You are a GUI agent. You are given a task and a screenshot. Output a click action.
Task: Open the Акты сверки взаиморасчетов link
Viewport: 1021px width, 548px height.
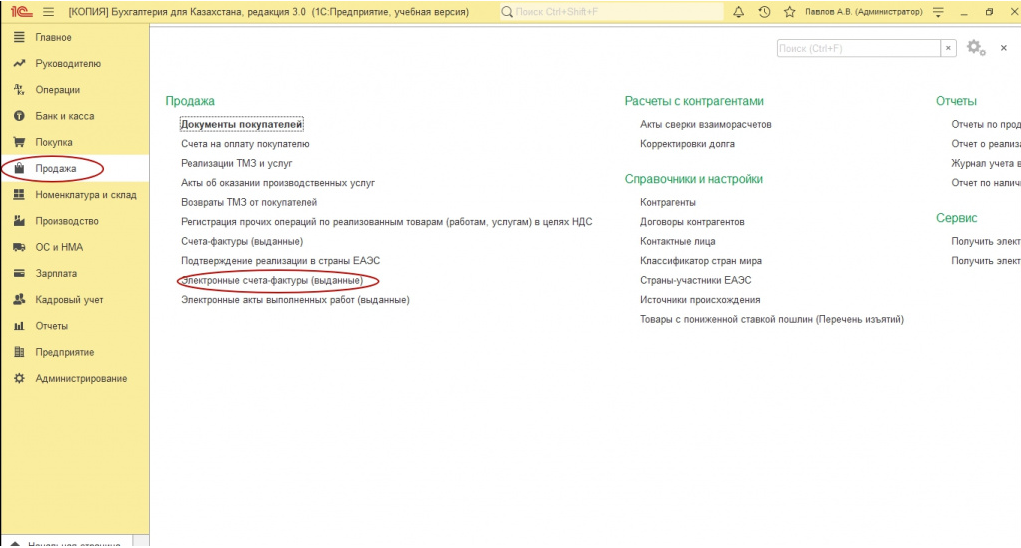click(x=705, y=124)
